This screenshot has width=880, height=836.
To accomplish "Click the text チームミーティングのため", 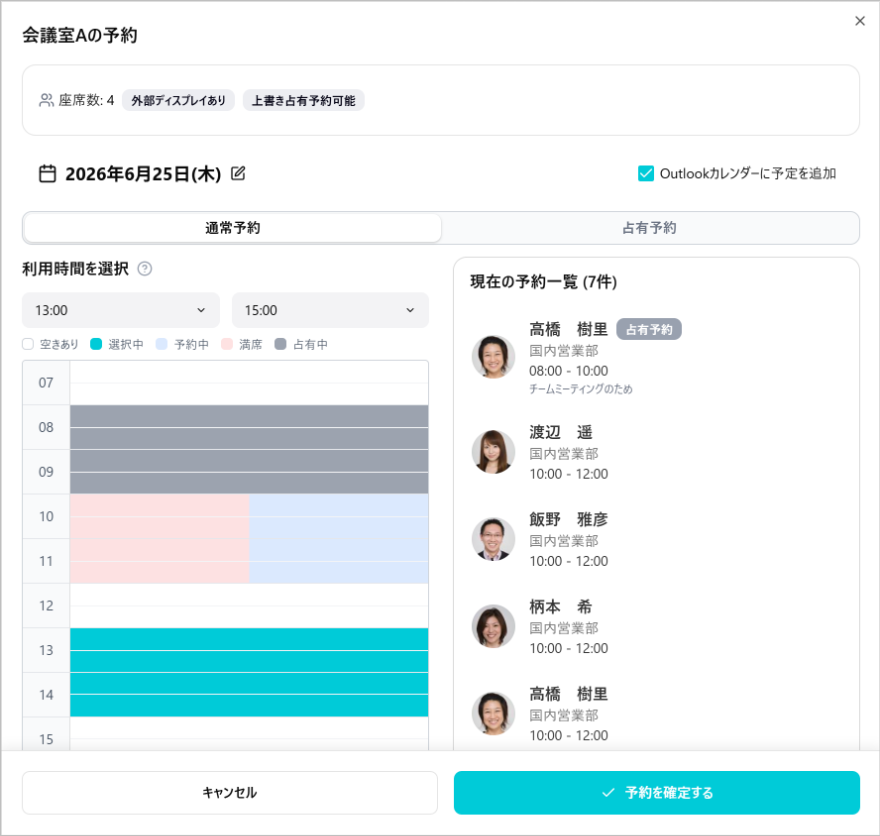I will (580, 389).
